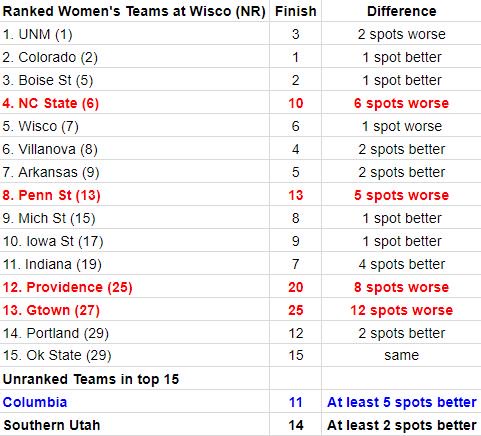481x436 pixels.
Task: Select the '4. NC State (6)' cell
Action: pyautogui.click(x=134, y=103)
